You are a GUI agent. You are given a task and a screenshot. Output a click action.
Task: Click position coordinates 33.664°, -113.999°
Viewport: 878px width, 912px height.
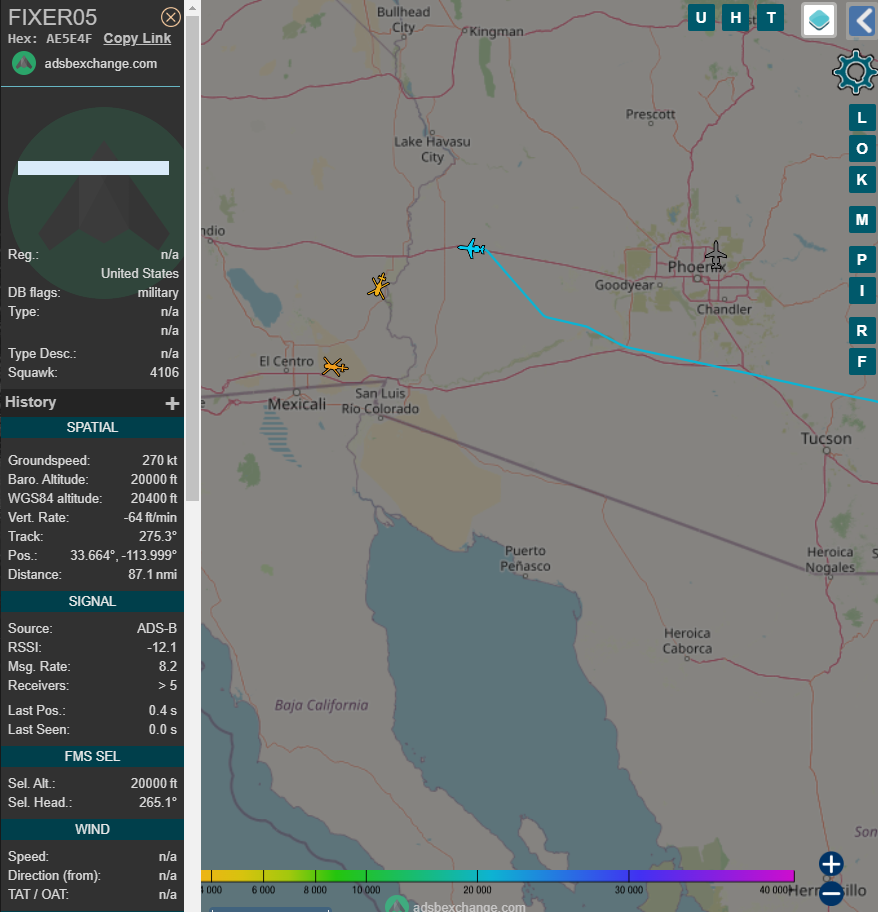pyautogui.click(x=123, y=555)
